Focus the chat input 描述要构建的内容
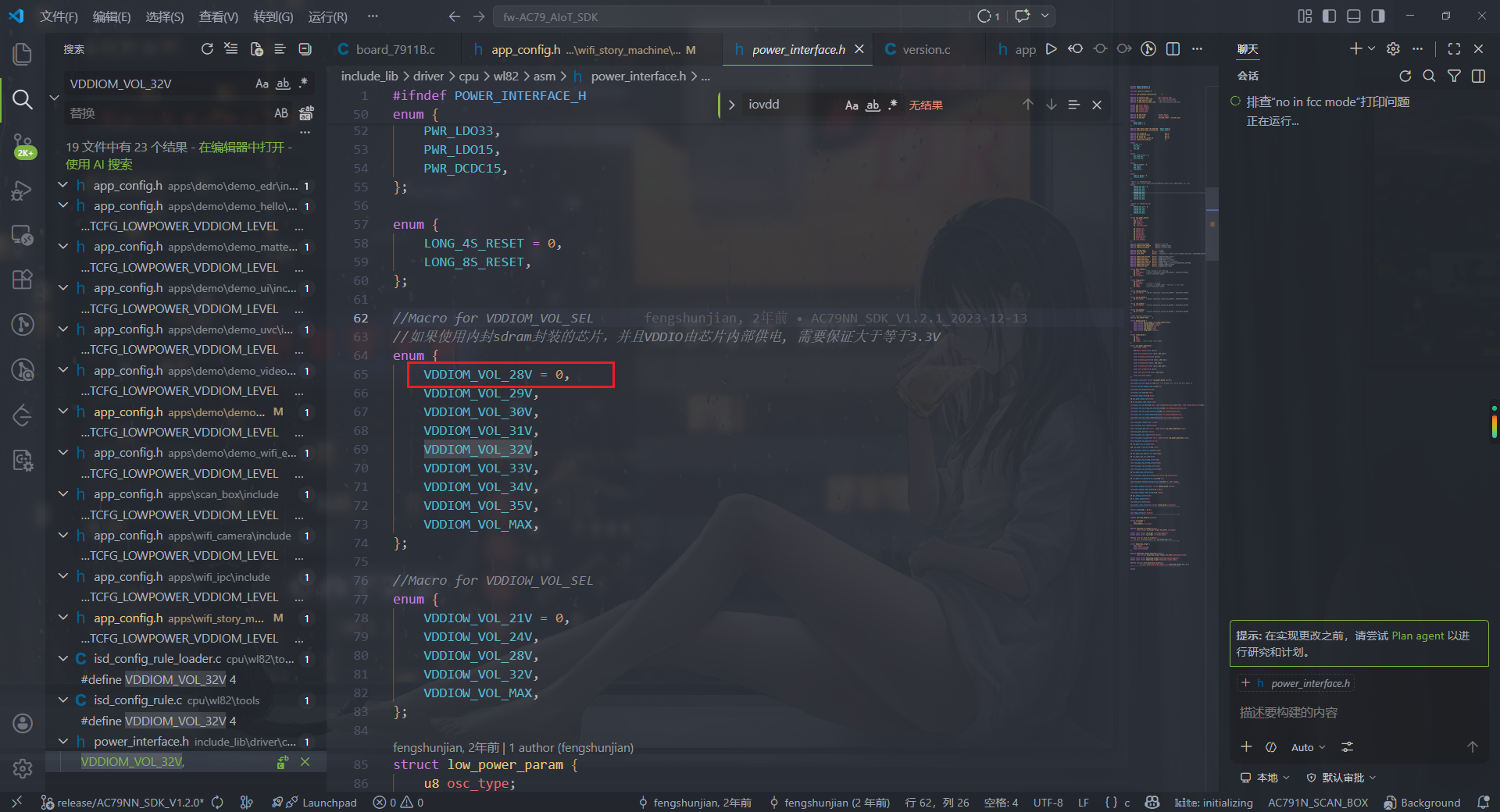The image size is (1500, 812). pos(1358,713)
